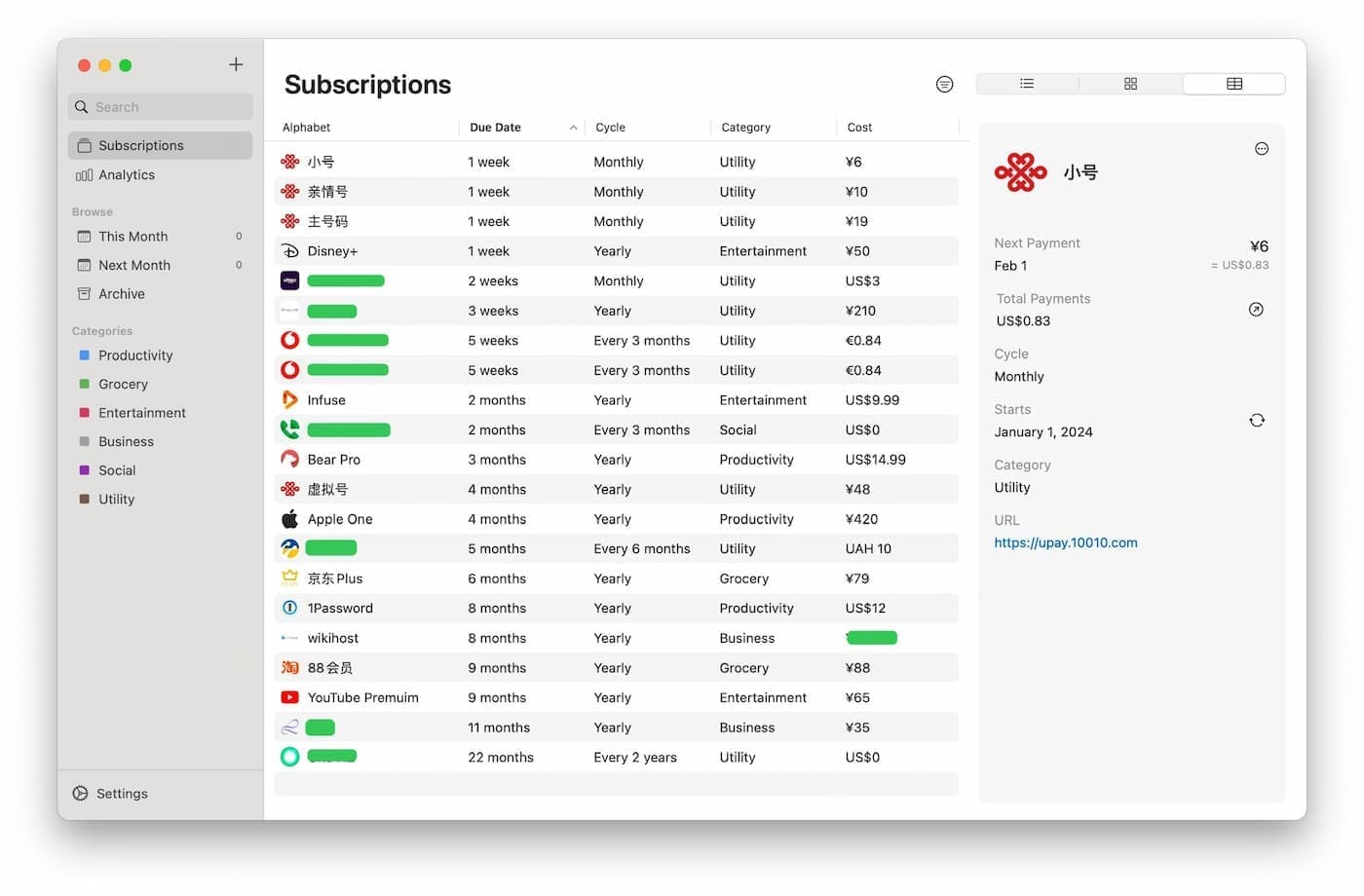Open the Analytics section
The image size is (1364, 896).
point(126,175)
